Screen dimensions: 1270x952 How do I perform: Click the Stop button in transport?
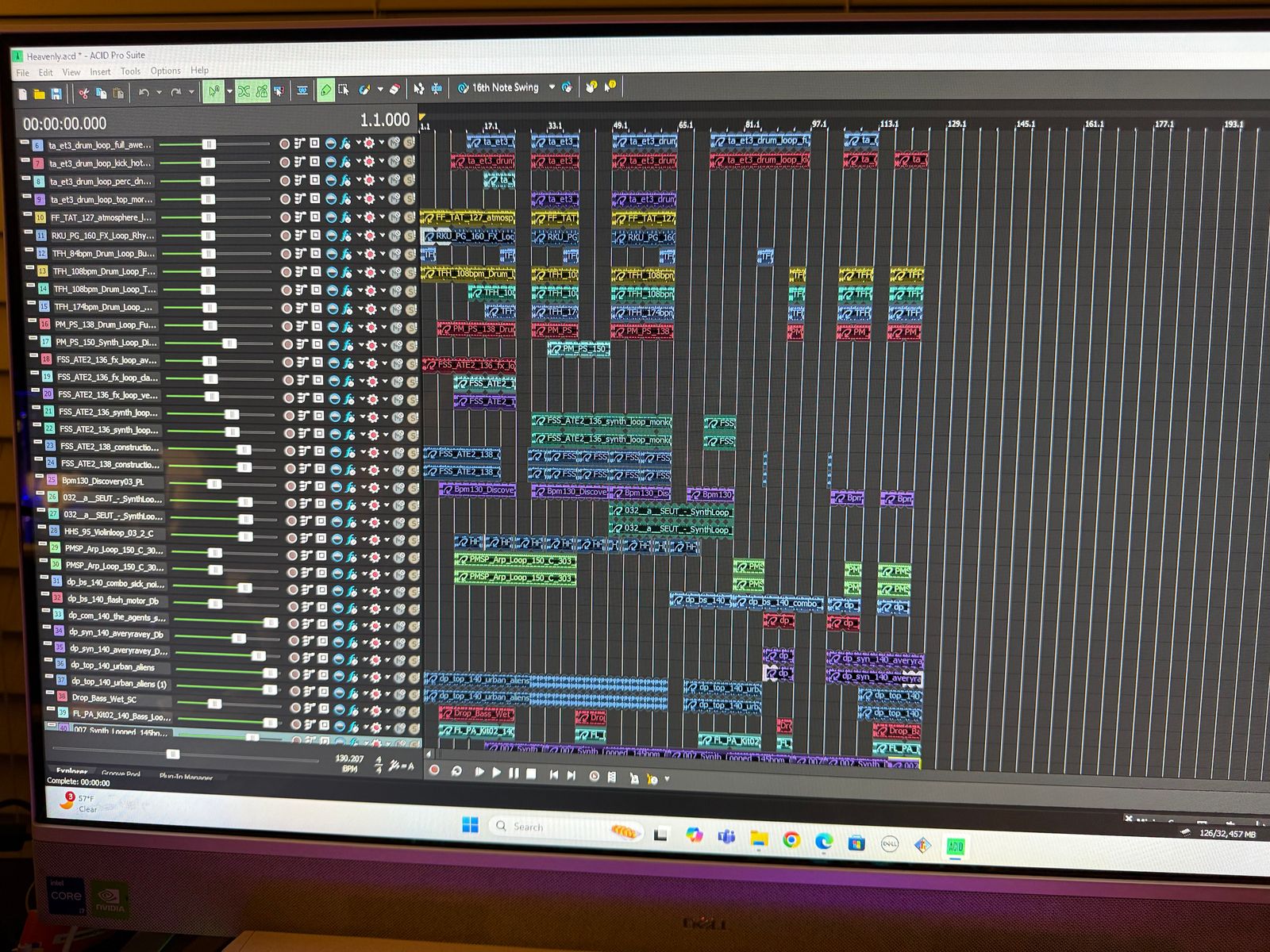pyautogui.click(x=532, y=773)
